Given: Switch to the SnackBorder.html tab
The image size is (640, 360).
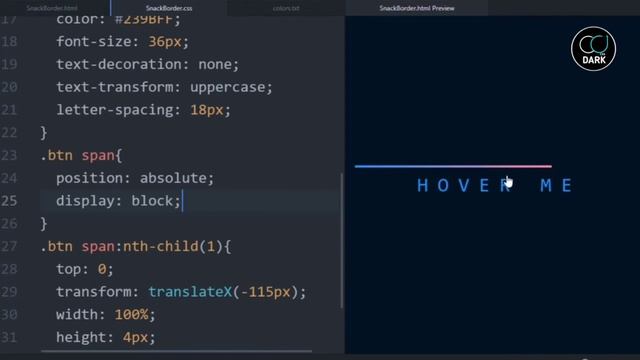Looking at the screenshot, I should point(52,8).
